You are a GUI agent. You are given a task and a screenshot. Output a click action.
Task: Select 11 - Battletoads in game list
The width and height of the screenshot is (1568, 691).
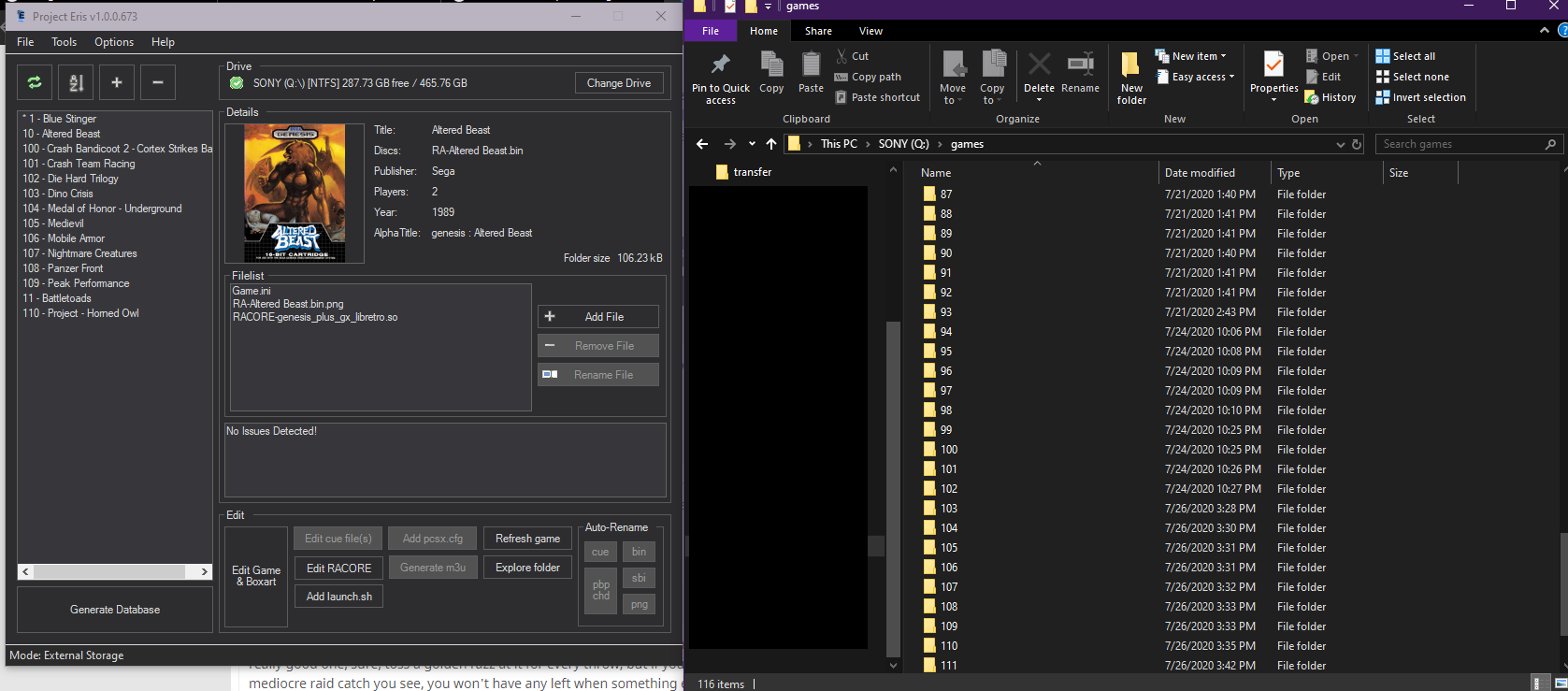(57, 298)
